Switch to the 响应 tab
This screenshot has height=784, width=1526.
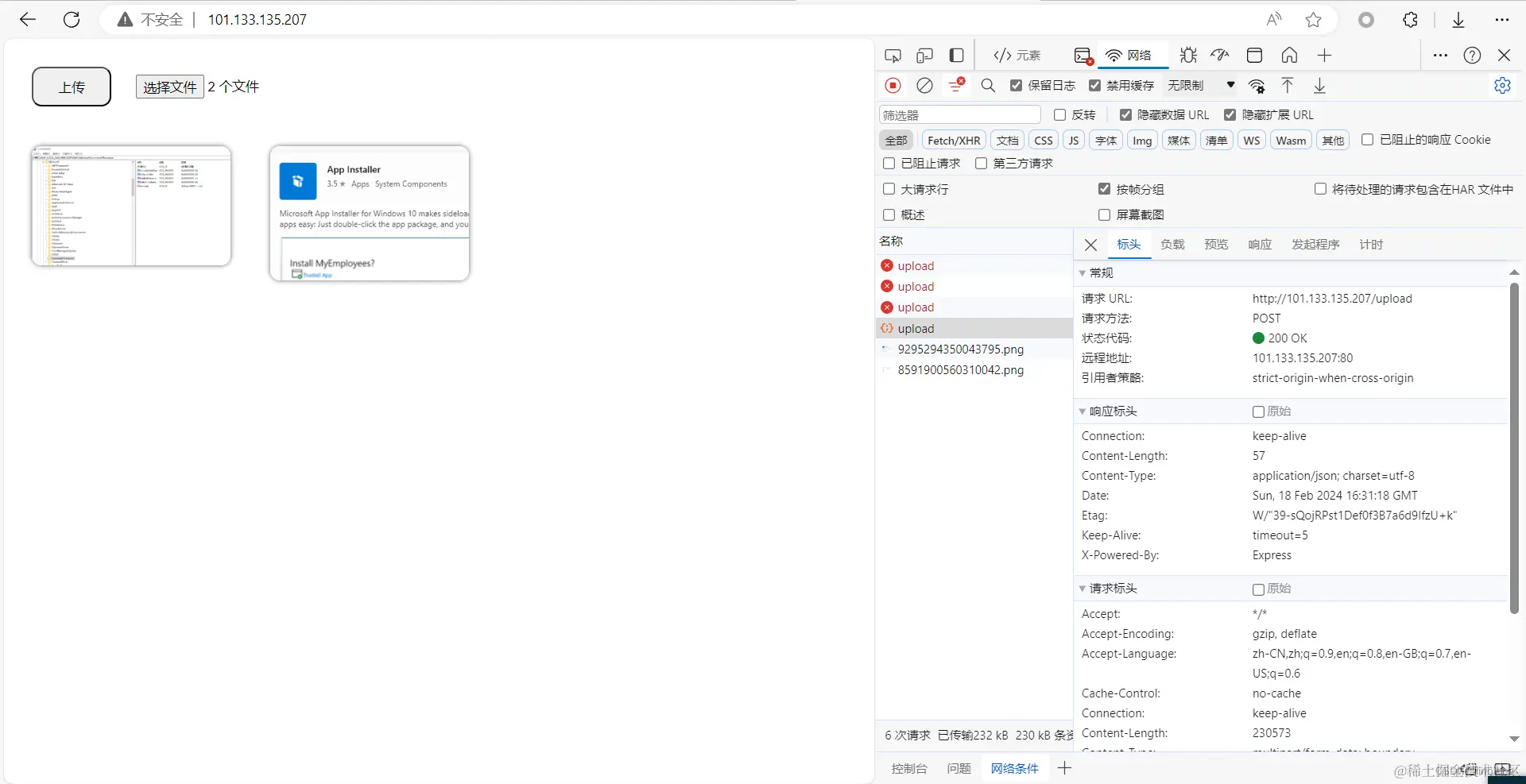click(1260, 245)
